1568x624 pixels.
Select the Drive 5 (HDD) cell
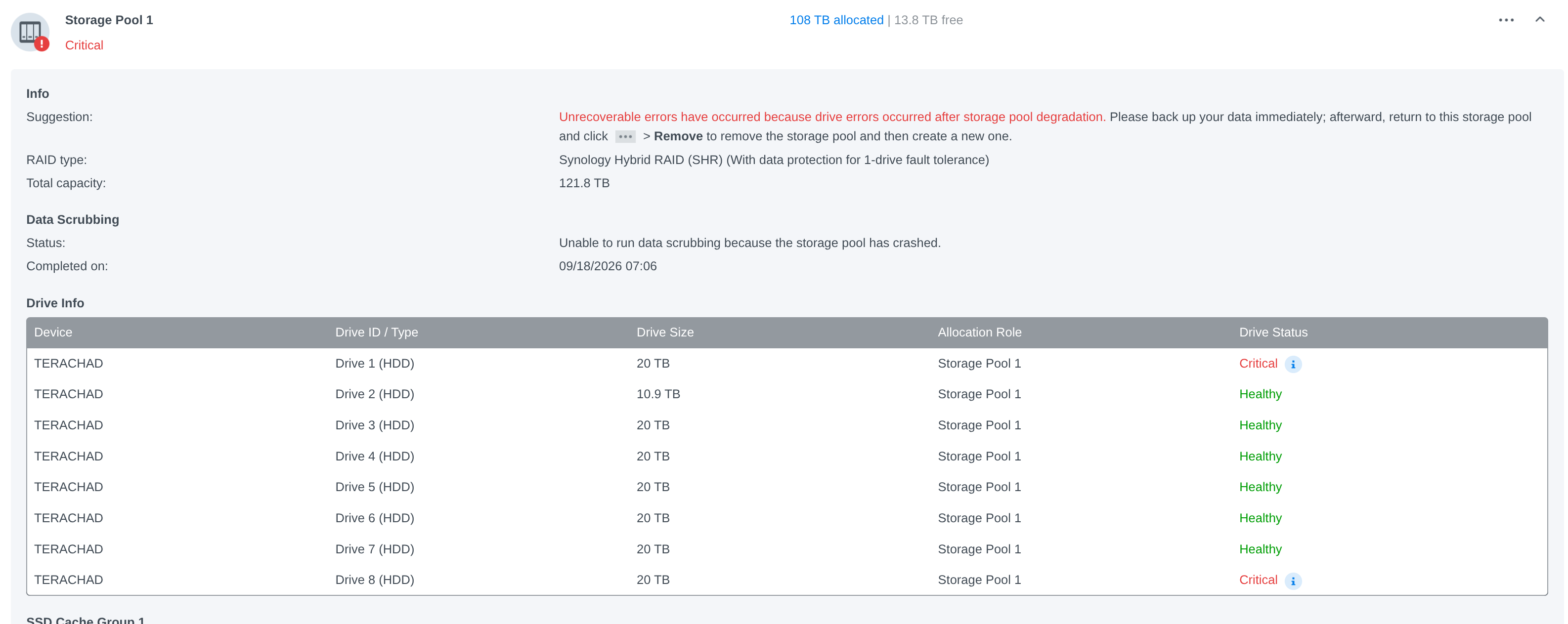pyautogui.click(x=374, y=487)
